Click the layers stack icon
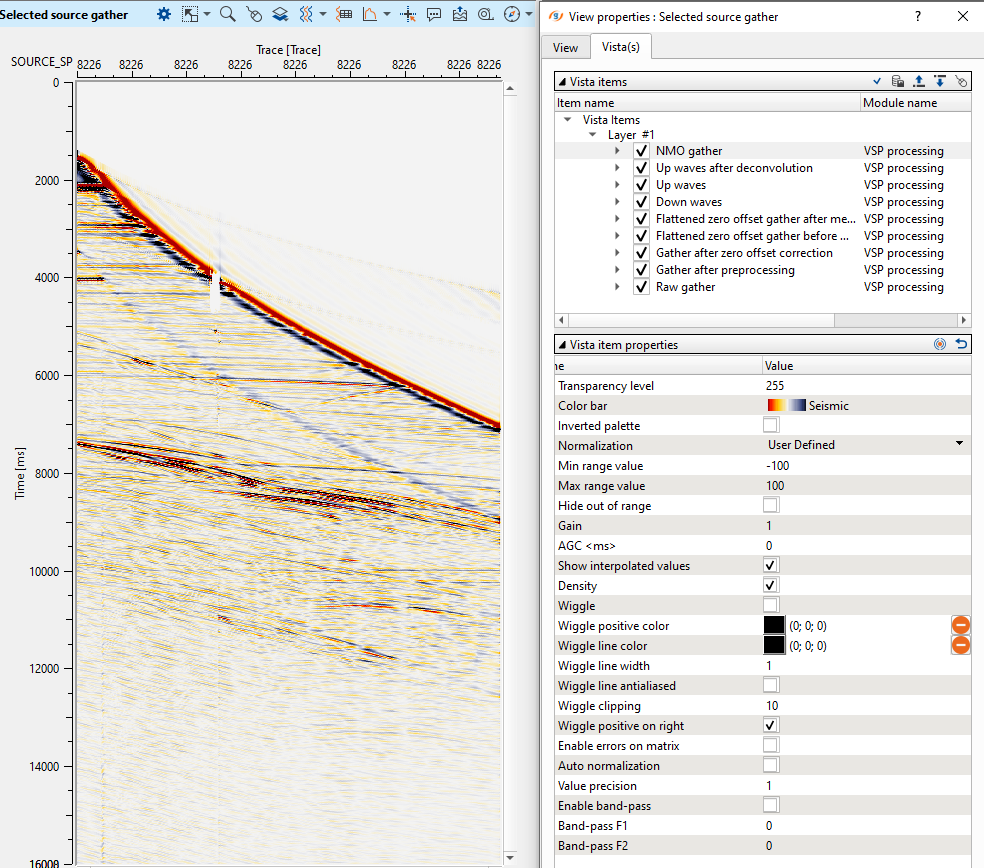Image resolution: width=984 pixels, height=868 pixels. [280, 14]
